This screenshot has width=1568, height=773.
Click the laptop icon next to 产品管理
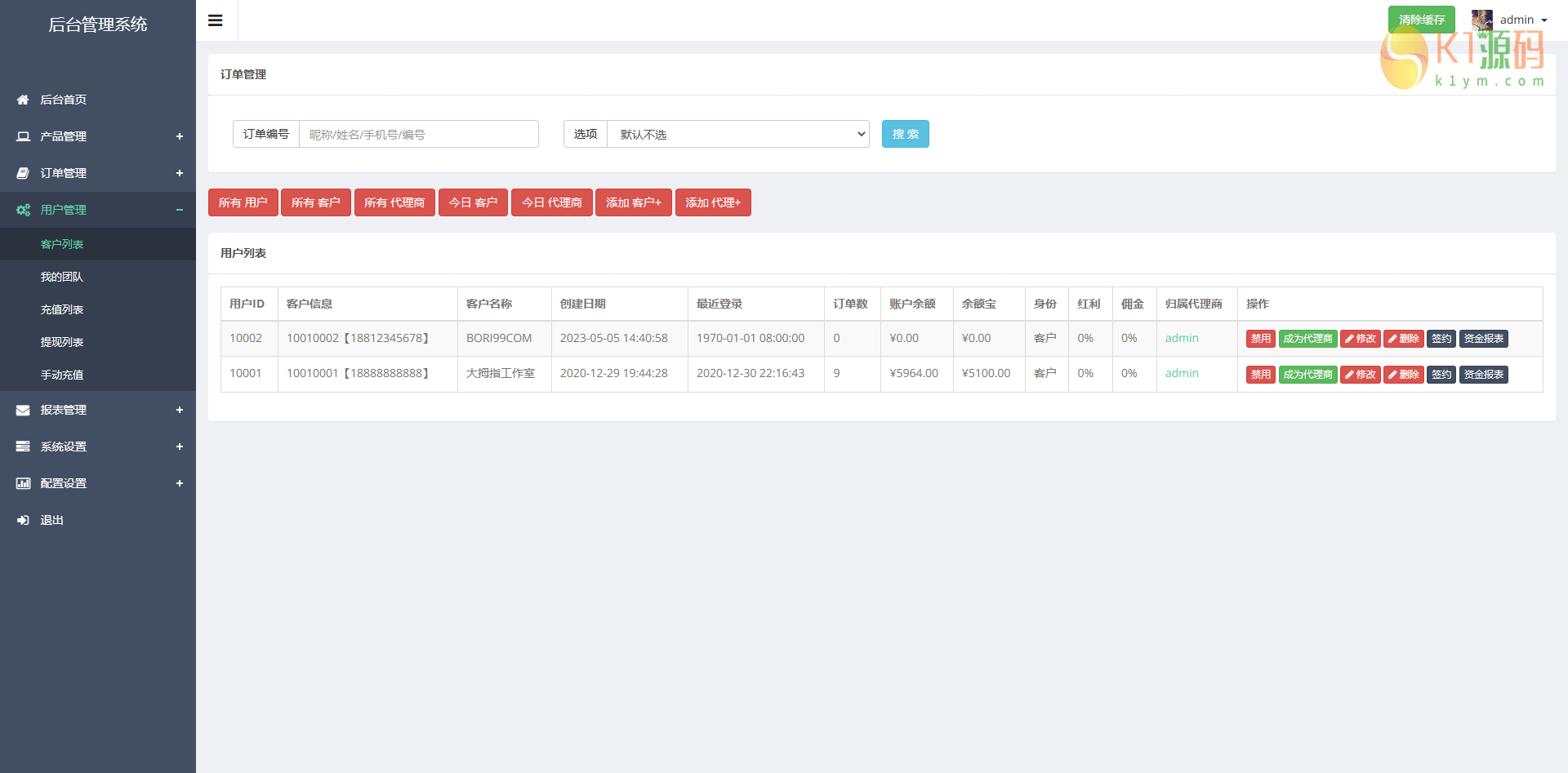(x=23, y=136)
